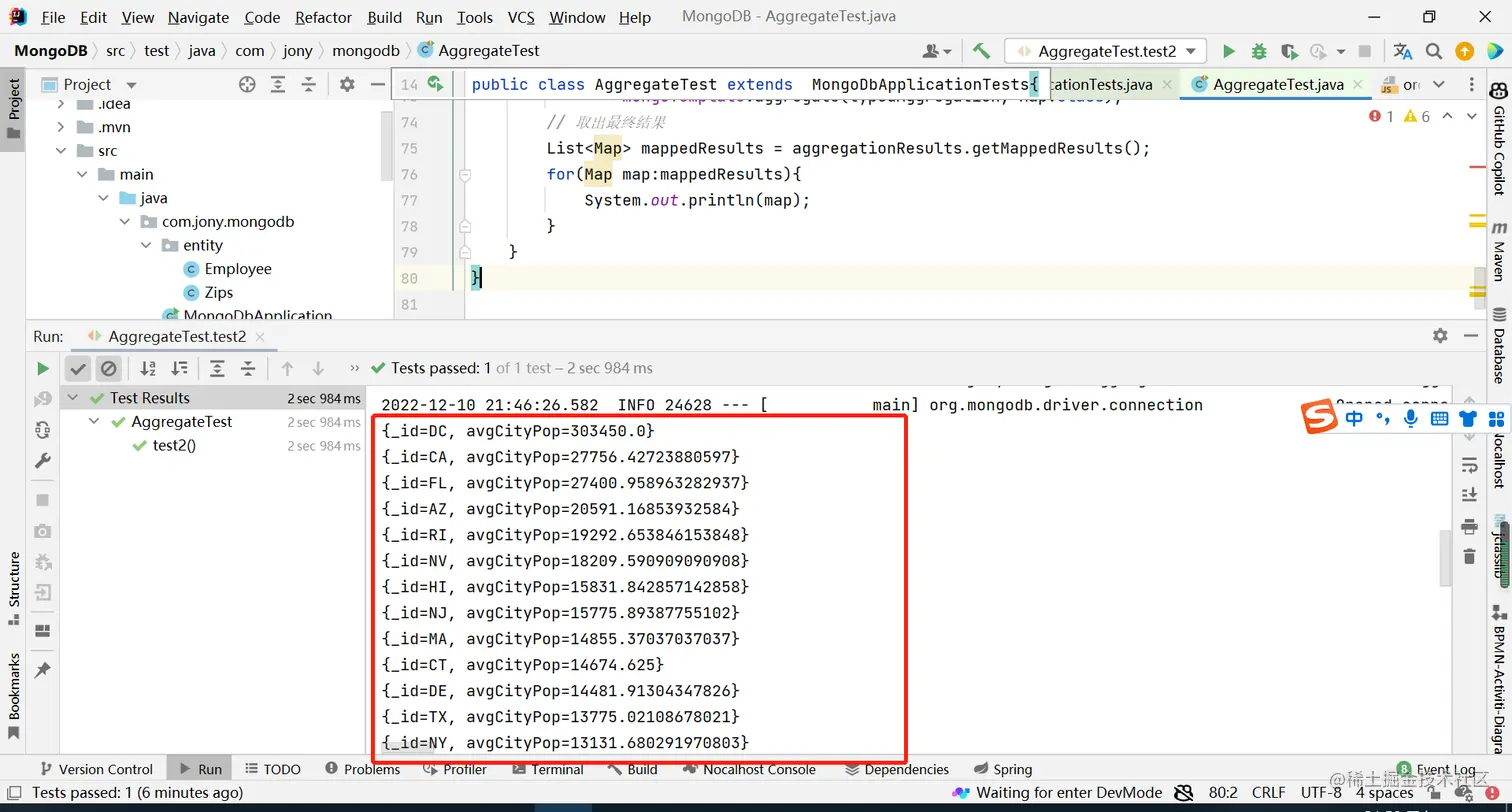Open Run panel settings gear
This screenshot has width=1512, height=812.
(x=1440, y=336)
